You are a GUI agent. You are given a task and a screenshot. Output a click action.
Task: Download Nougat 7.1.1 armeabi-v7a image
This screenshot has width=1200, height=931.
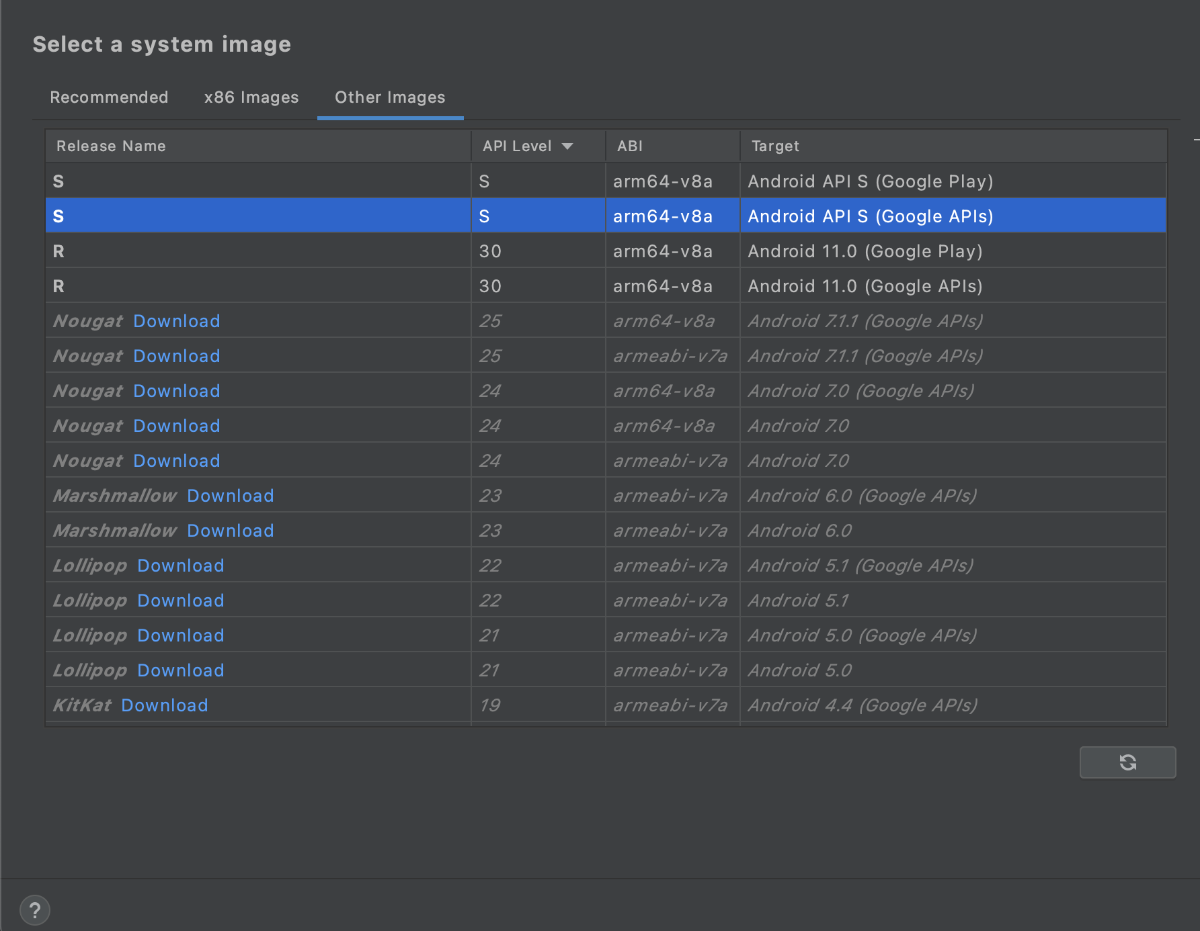click(176, 356)
